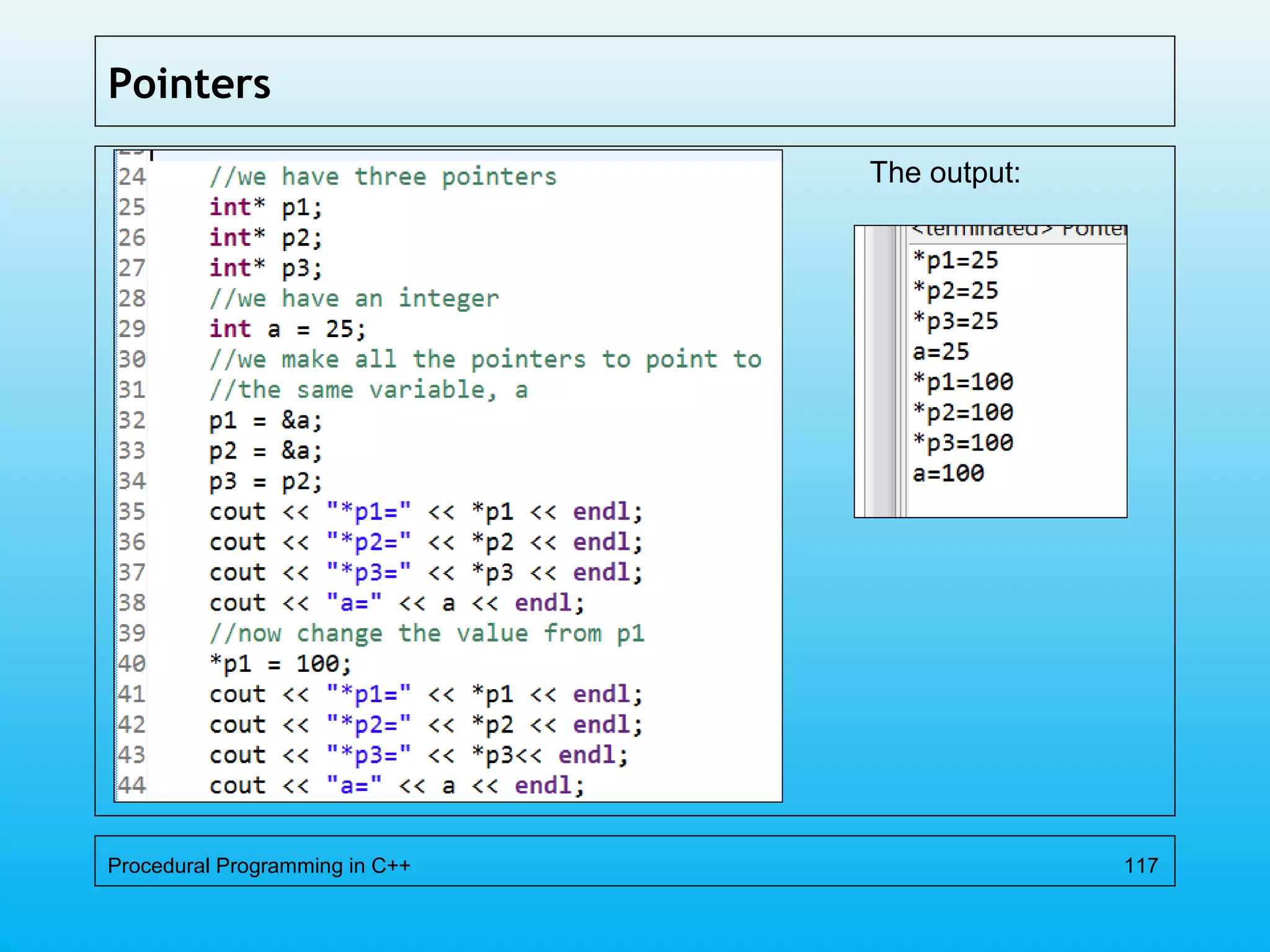Screen dimensions: 1270x952
Task: Click line 42 cout '*p2=' statement
Action: click(426, 725)
